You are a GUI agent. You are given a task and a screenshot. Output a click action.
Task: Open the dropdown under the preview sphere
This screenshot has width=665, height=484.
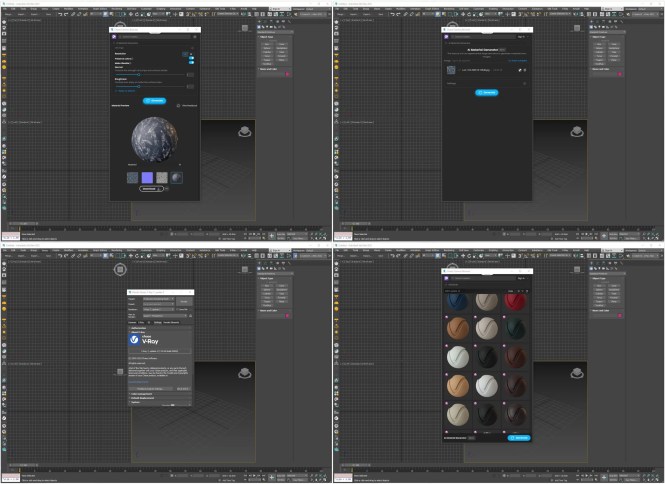(x=154, y=165)
